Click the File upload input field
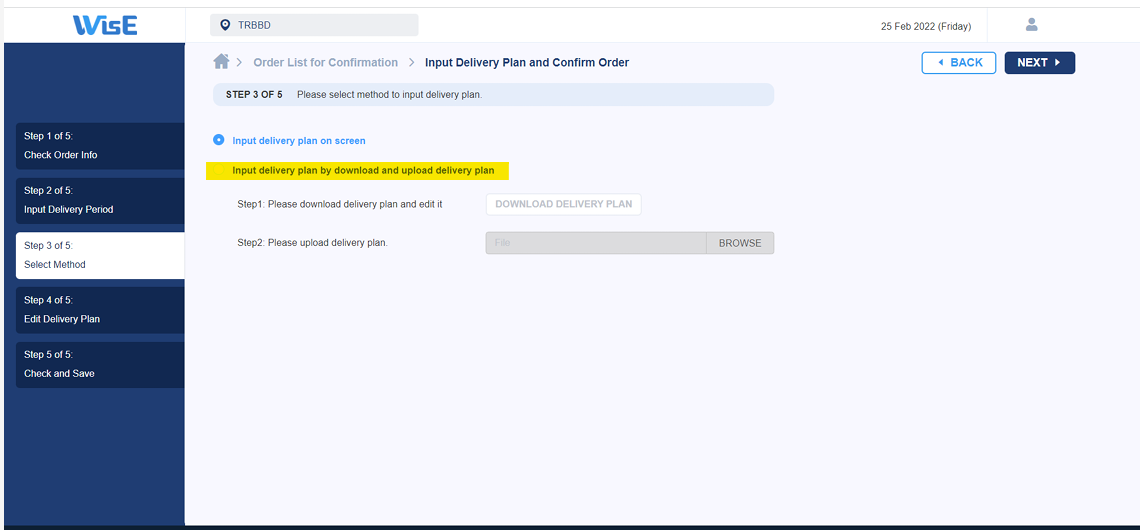1140x530 pixels. click(x=596, y=243)
